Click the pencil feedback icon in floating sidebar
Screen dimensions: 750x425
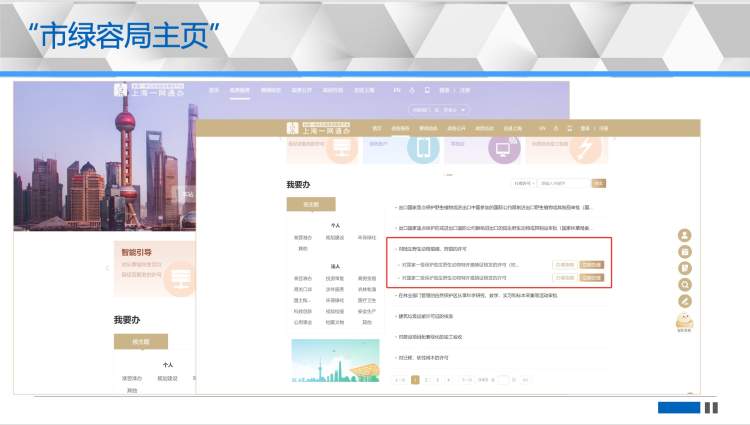[685, 301]
